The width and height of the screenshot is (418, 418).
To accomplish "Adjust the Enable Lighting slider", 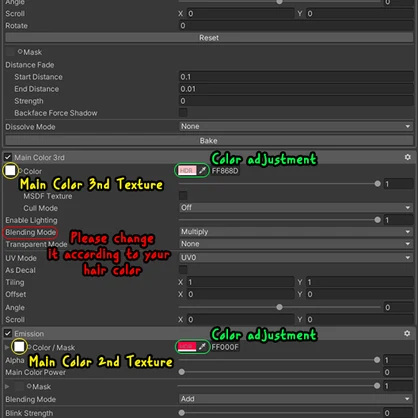I will 279,220.
